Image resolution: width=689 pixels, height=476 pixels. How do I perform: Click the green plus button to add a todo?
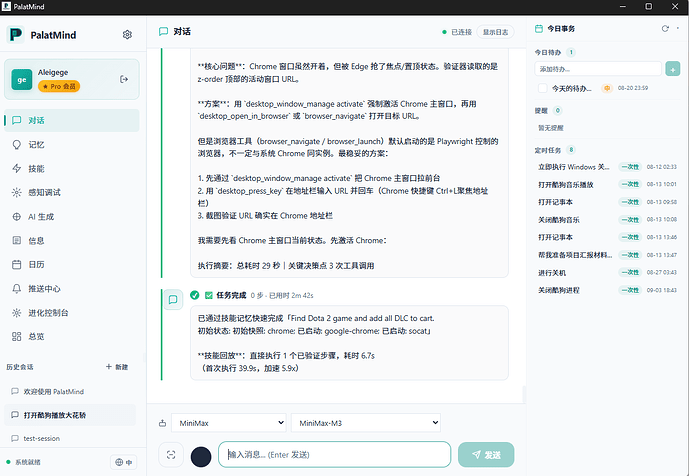click(x=672, y=69)
